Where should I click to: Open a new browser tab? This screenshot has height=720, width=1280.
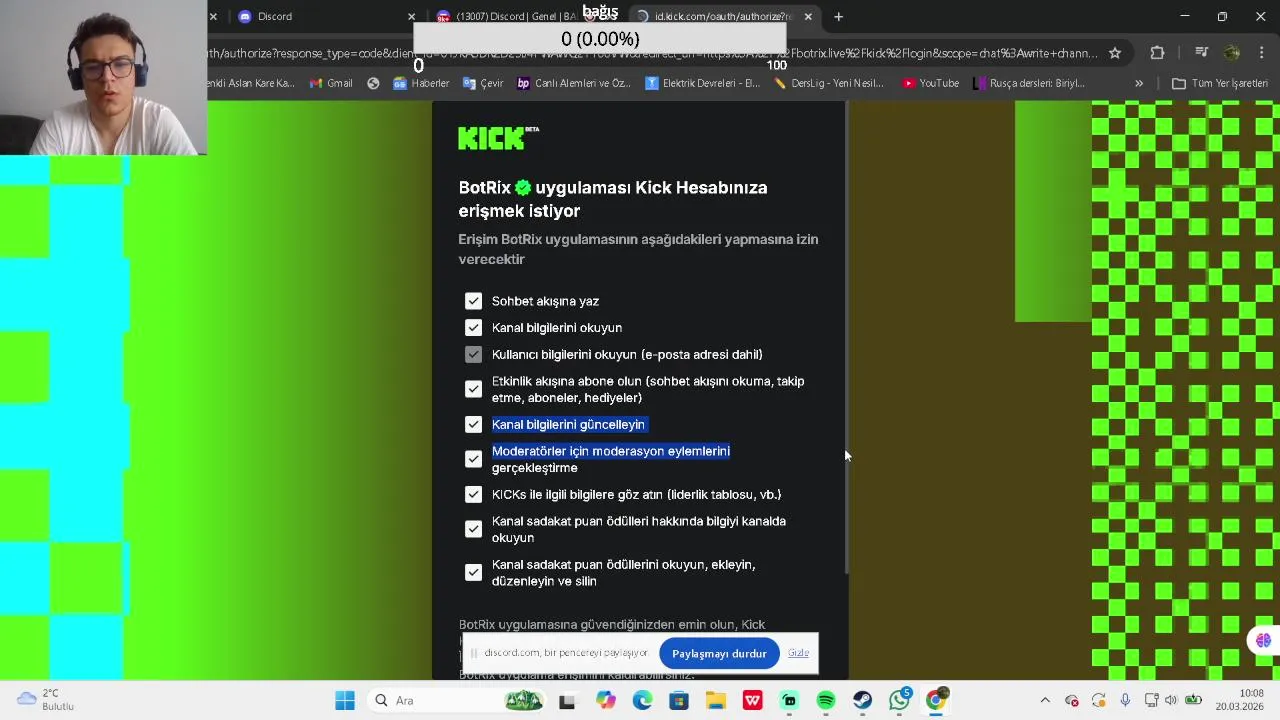(838, 16)
